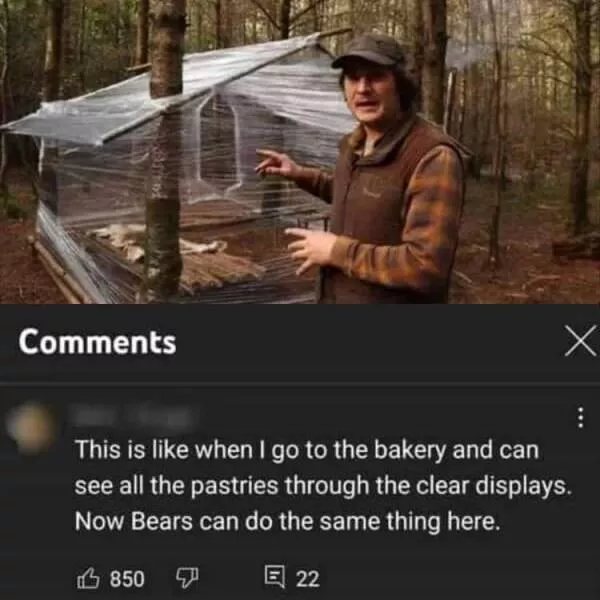
Task: View the 22 replies count
Action: click(307, 578)
